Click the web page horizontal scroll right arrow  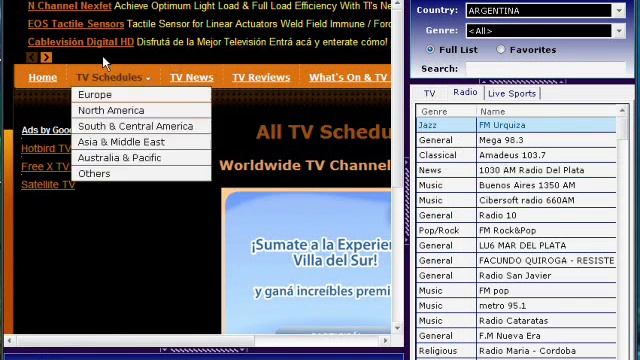[x=385, y=340]
